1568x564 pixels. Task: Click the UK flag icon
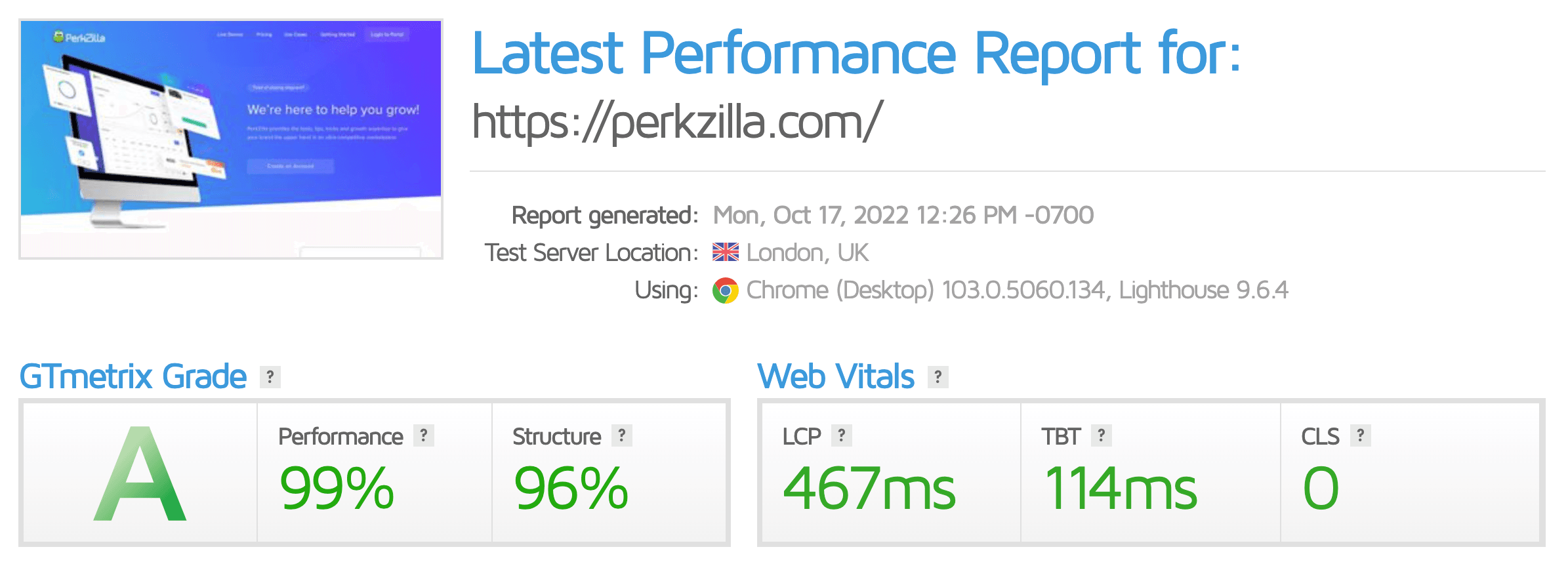tap(725, 252)
